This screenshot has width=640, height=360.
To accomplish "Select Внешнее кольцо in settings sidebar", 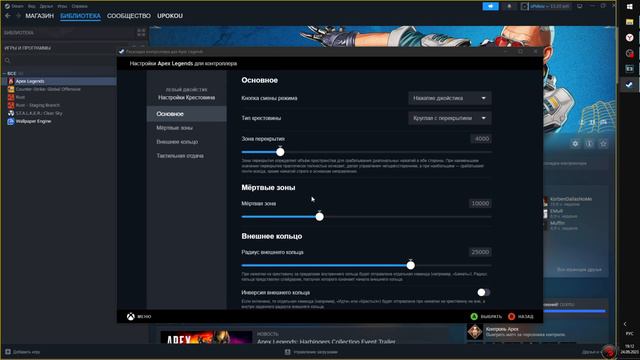I will coord(187,142).
